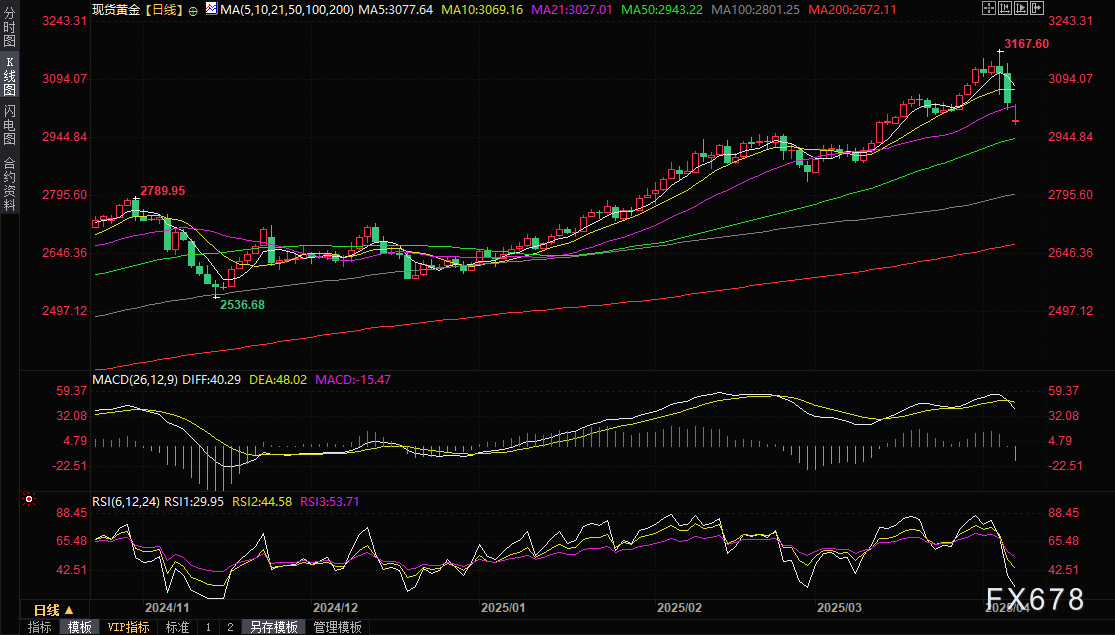Click the red MA200:2672.11 value

coord(853,10)
